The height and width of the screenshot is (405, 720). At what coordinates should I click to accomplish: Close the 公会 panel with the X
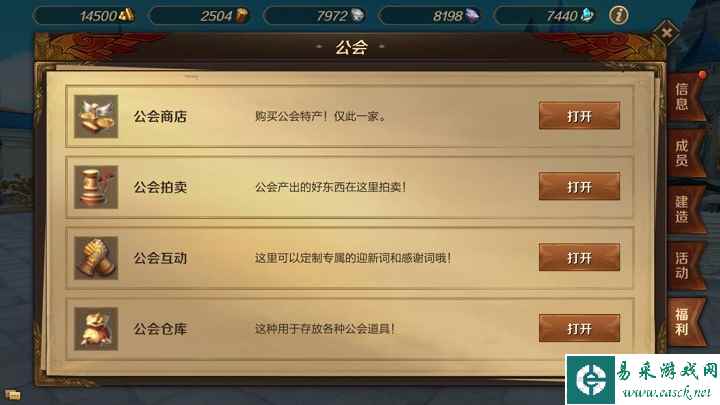[x=666, y=32]
